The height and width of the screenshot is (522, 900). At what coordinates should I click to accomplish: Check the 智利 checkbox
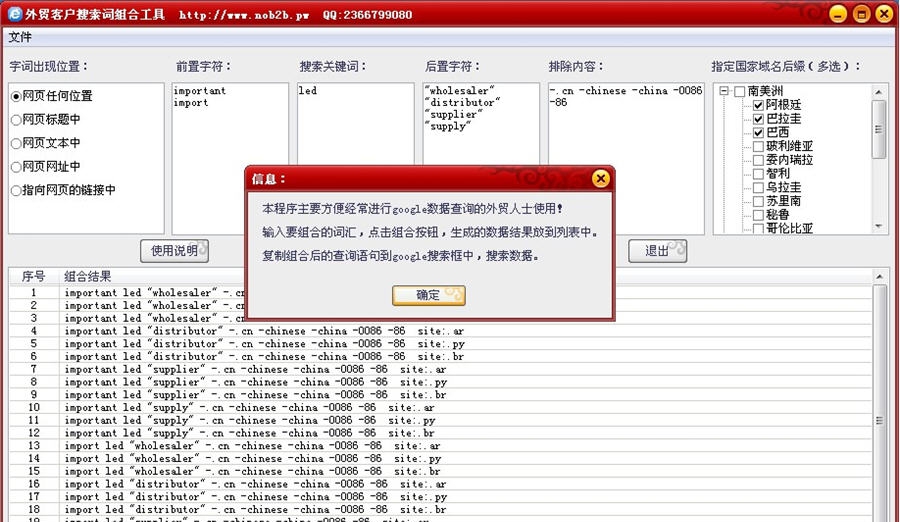pos(758,174)
